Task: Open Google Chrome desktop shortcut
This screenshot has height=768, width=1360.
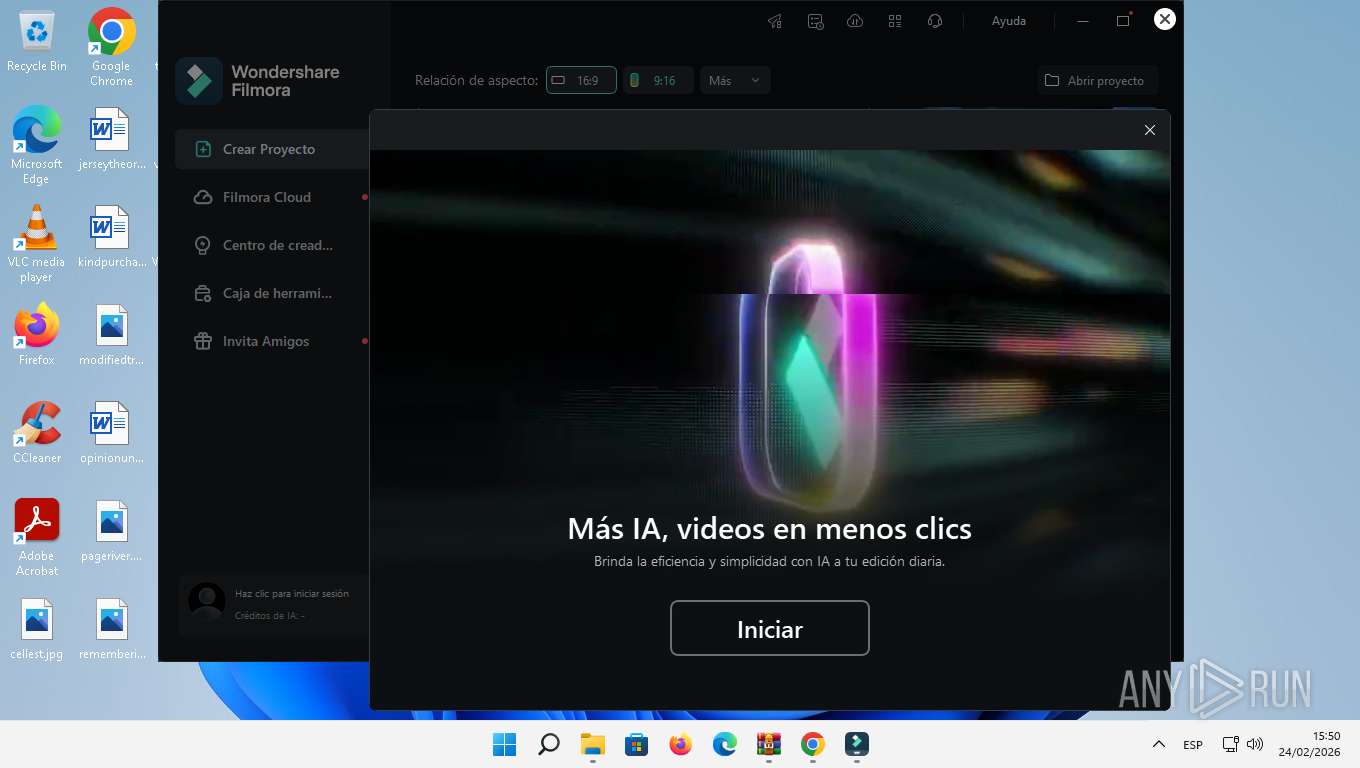Action: 111,48
